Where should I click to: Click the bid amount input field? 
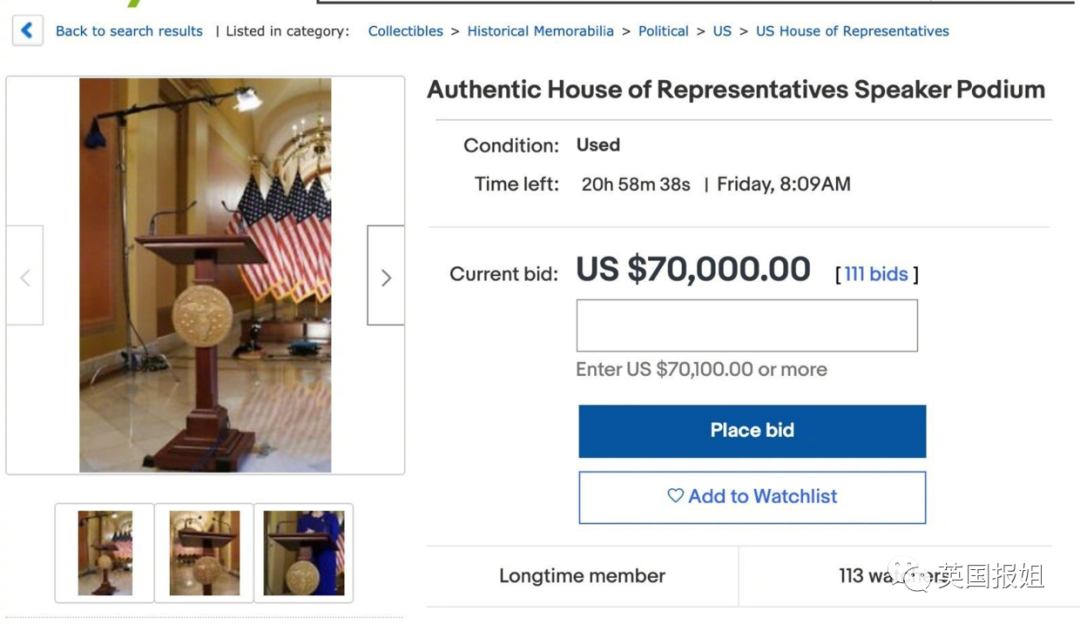pos(747,326)
